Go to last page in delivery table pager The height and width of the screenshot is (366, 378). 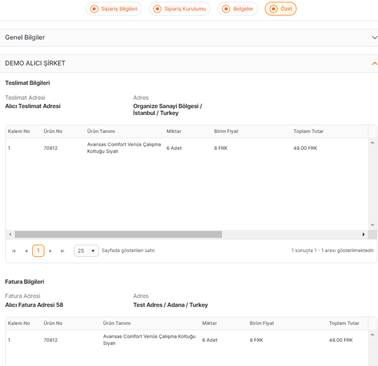click(62, 251)
